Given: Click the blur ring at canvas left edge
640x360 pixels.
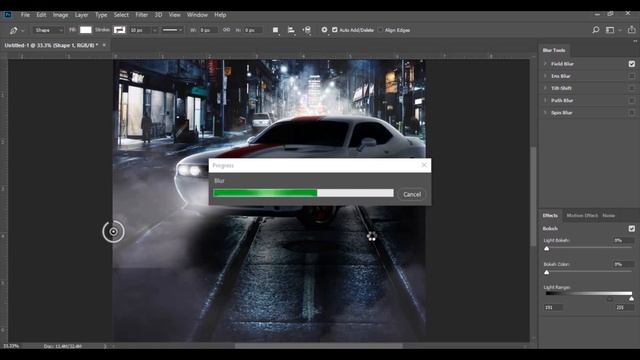Looking at the screenshot, I should 113,232.
